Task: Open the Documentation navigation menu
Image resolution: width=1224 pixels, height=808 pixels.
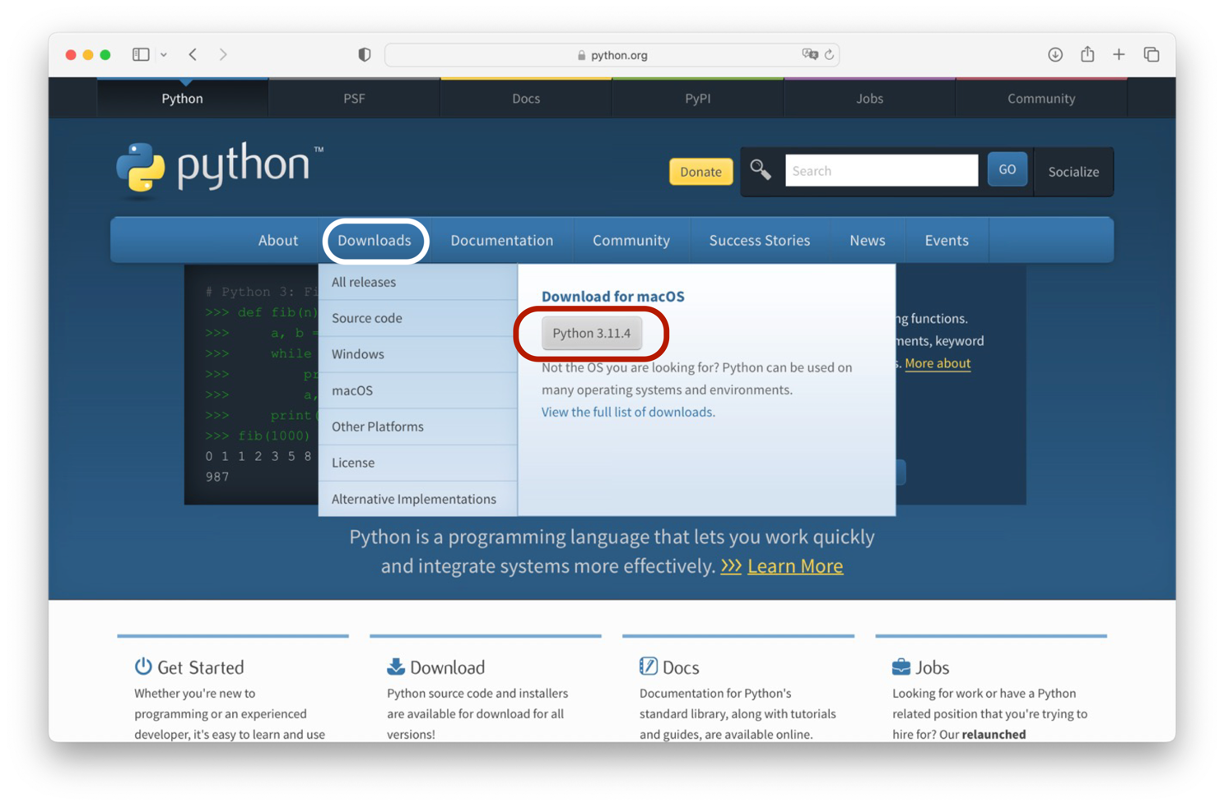Action: coord(502,240)
